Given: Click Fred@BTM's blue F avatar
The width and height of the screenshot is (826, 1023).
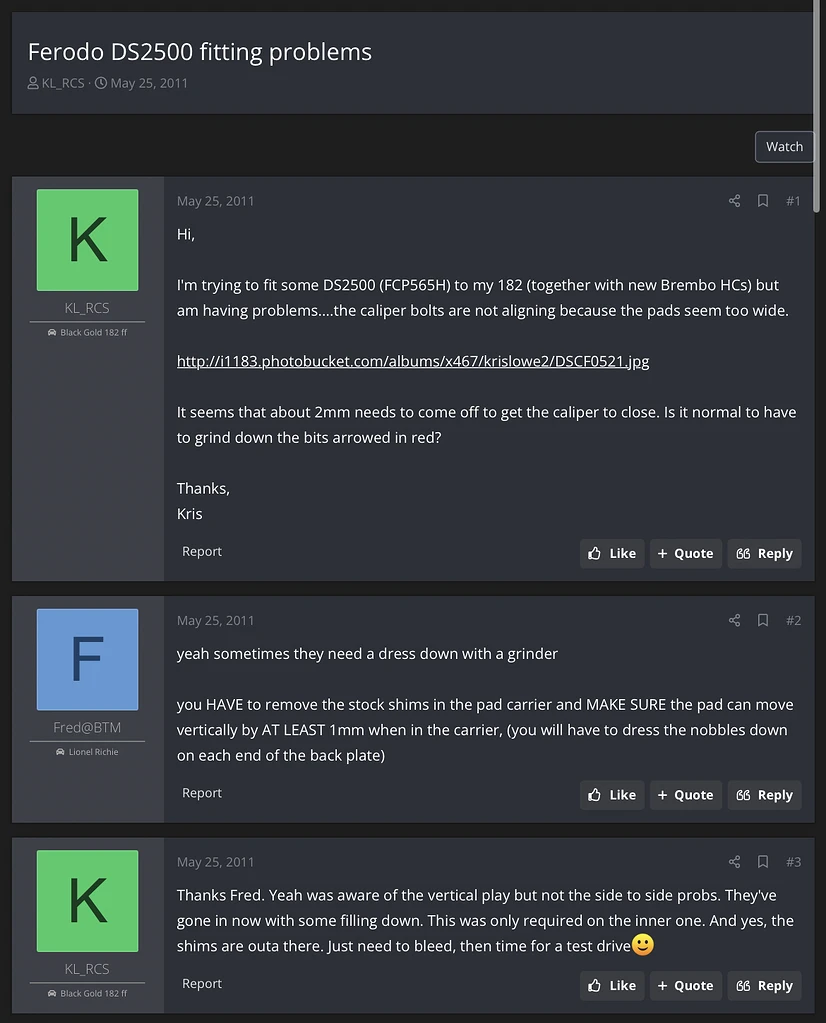Looking at the screenshot, I should [87, 660].
